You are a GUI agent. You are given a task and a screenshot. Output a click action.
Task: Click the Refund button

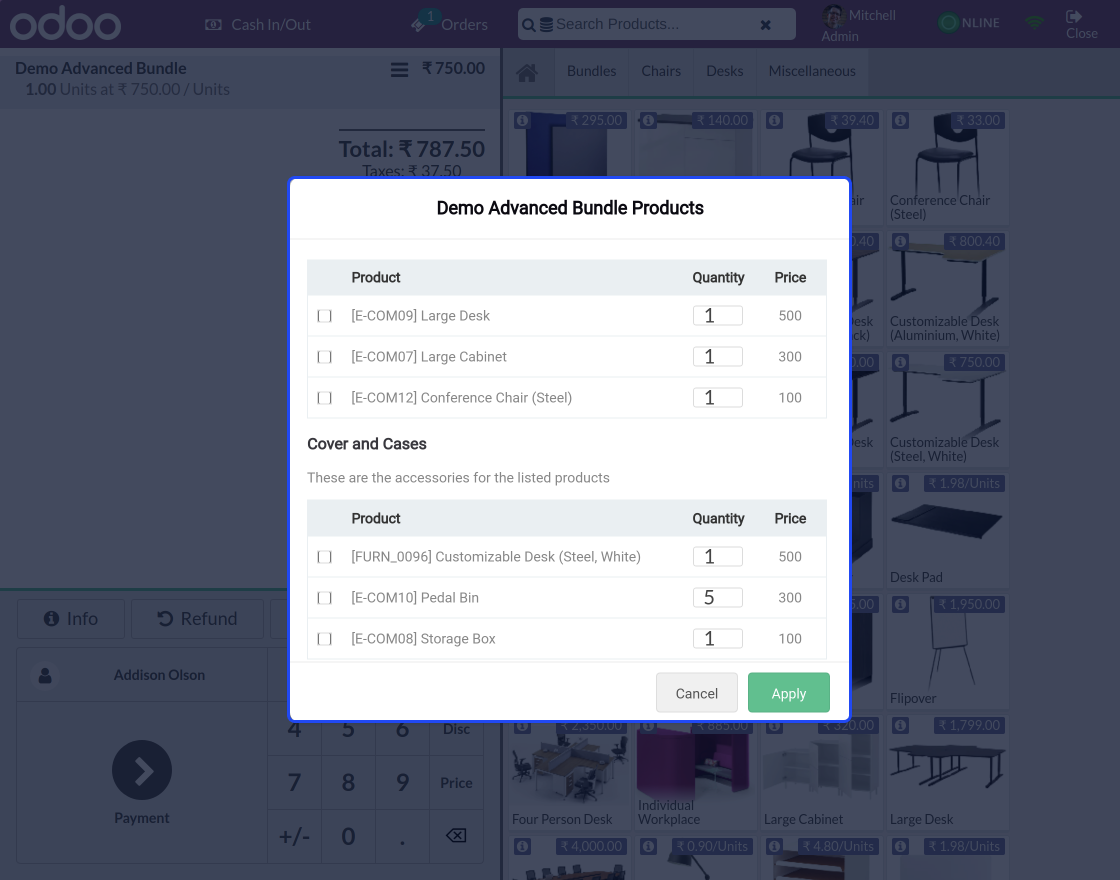(197, 619)
